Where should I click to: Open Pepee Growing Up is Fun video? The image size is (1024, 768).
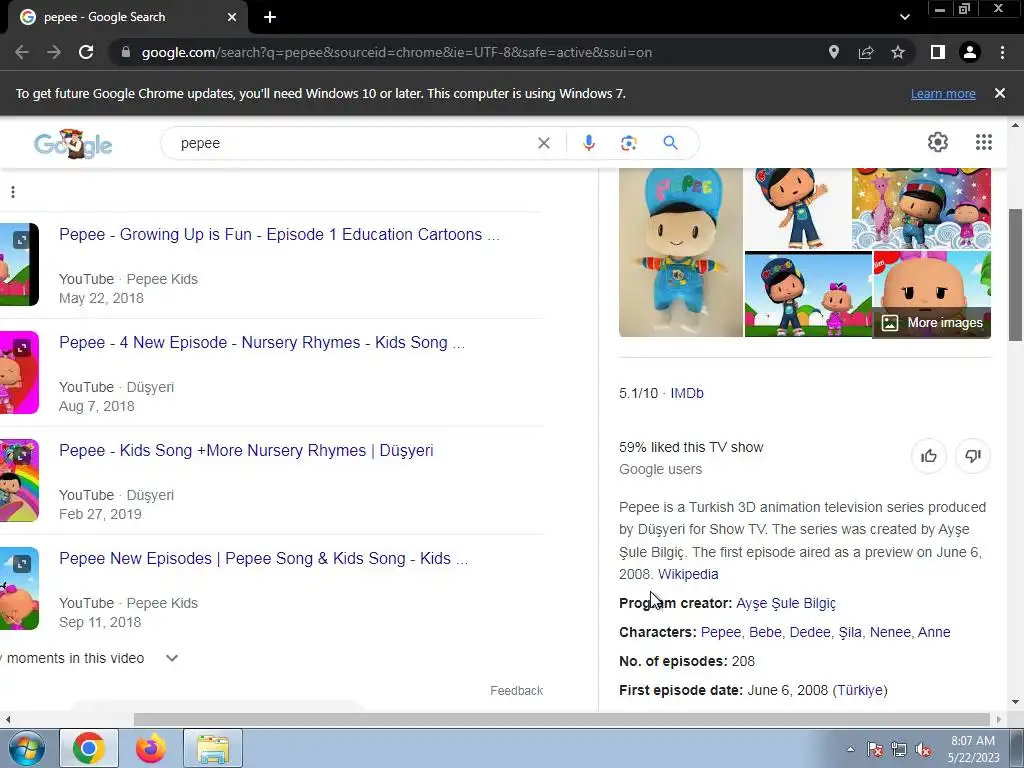280,234
